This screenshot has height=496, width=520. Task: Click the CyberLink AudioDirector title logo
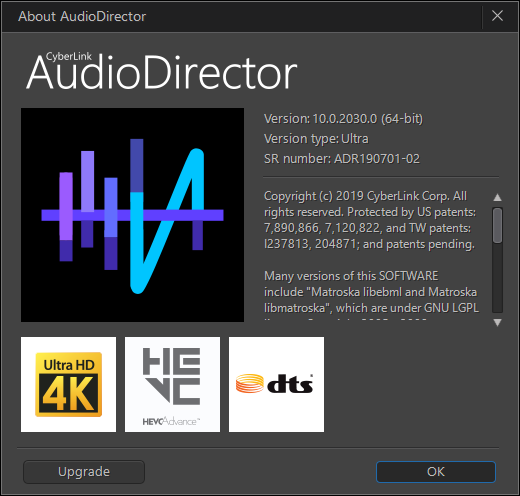(161, 71)
